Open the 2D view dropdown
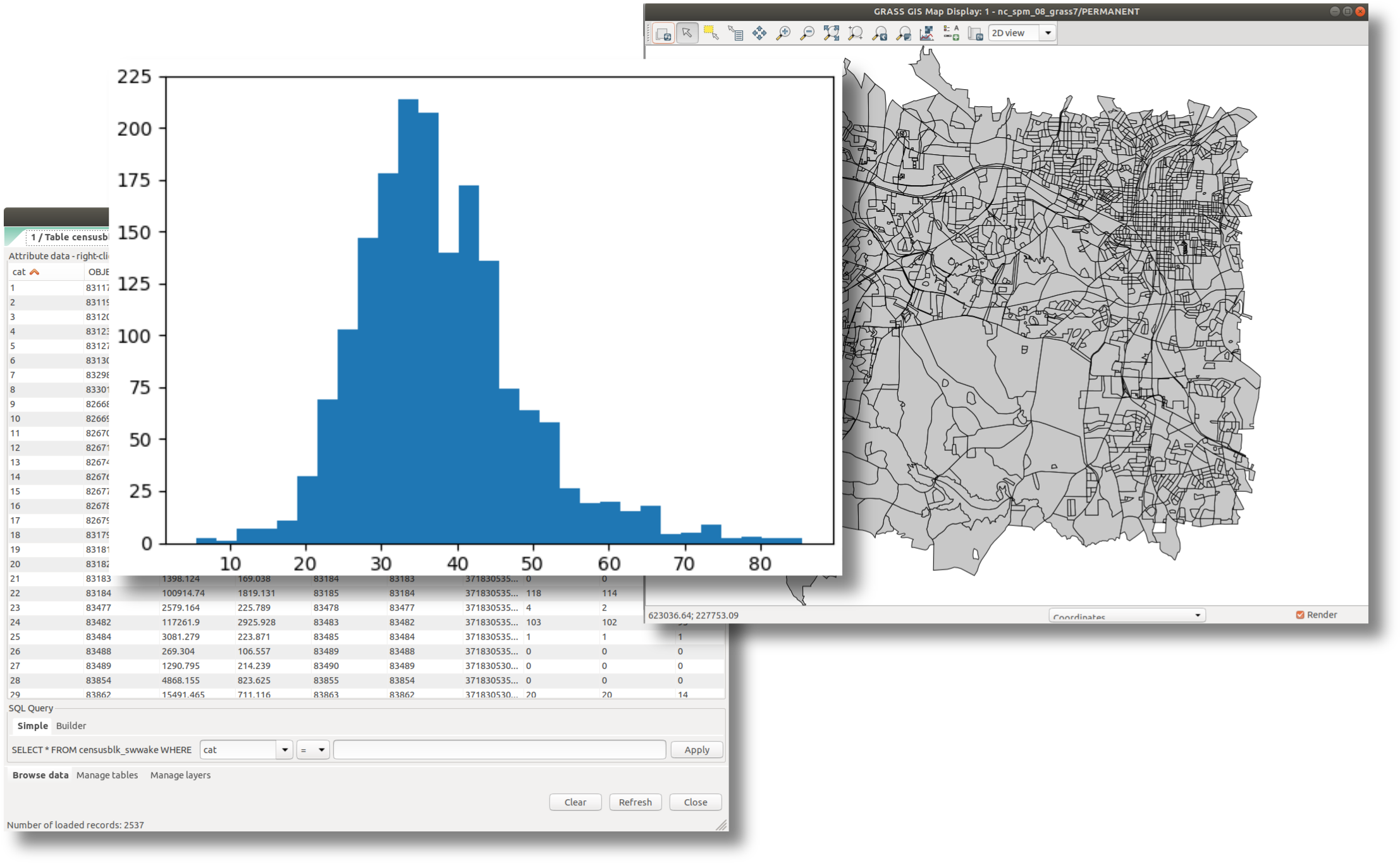Viewport: 1400px width, 863px height. (x=1047, y=33)
